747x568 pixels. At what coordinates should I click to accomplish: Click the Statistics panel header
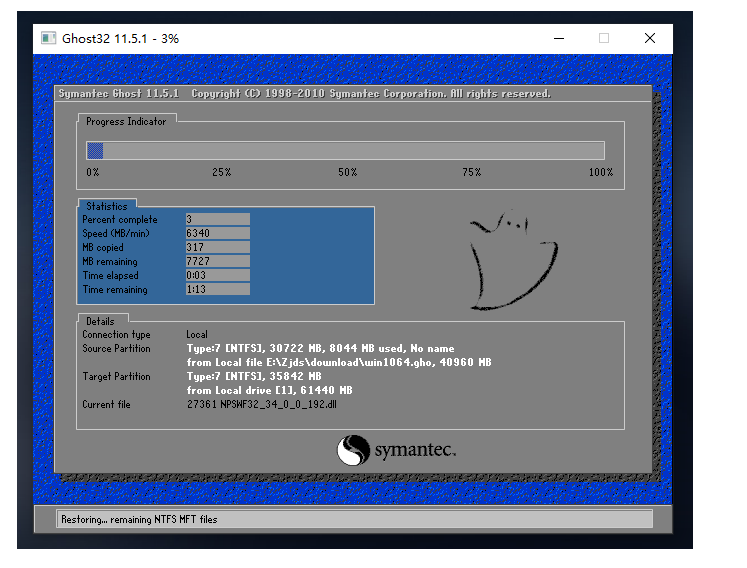click(x=107, y=206)
